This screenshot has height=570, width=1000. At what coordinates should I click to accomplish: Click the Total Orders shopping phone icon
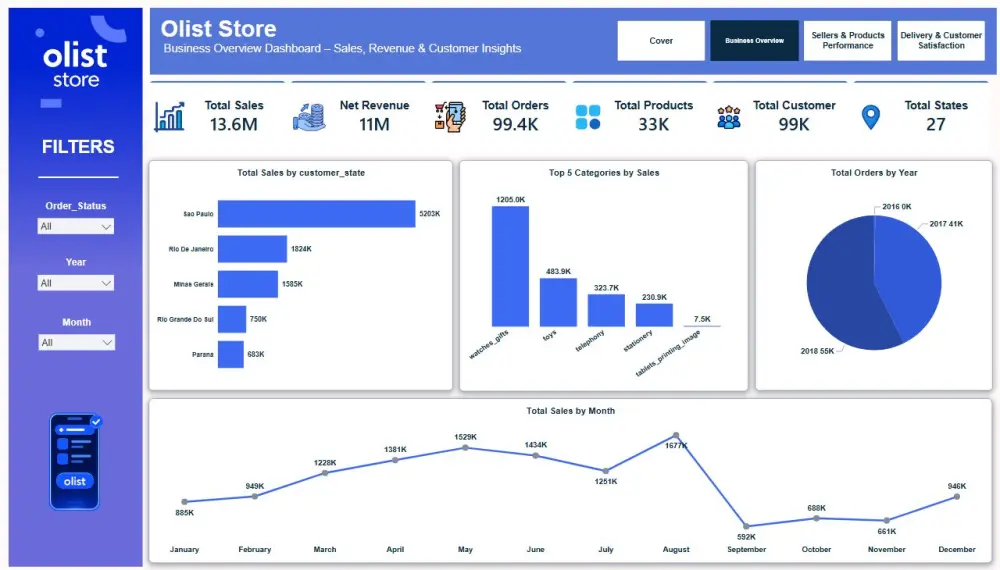point(450,117)
